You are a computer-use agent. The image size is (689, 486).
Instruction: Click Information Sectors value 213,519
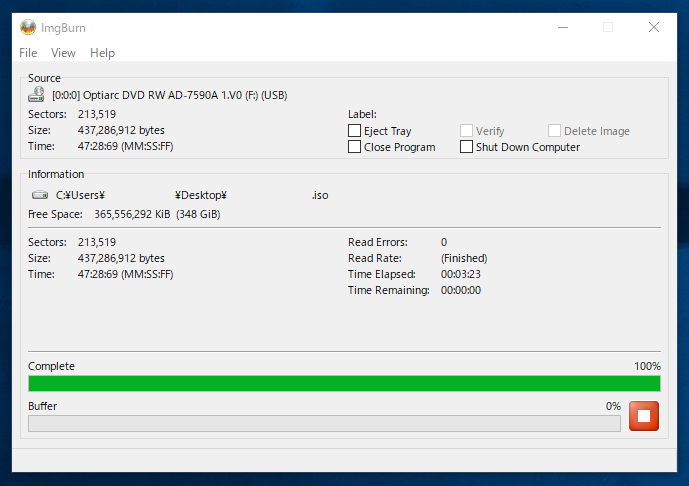click(x=97, y=242)
